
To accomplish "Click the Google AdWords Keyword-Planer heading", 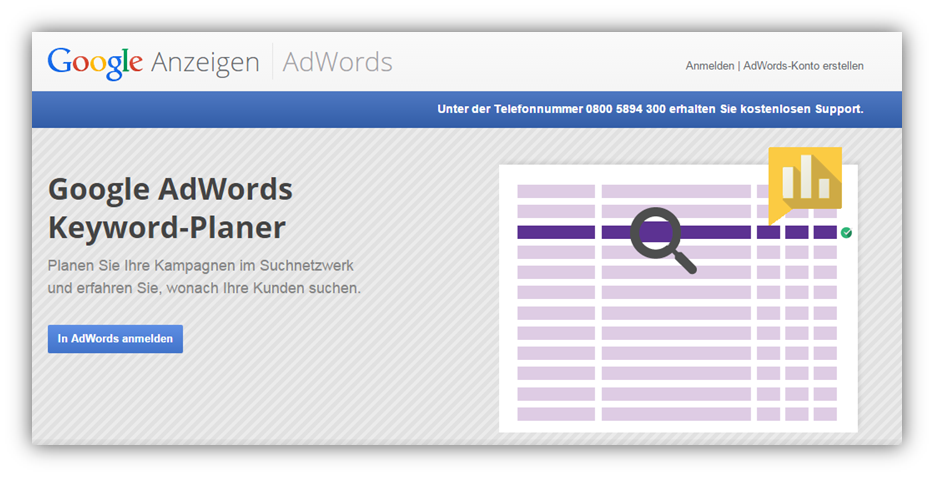I will 170,208.
